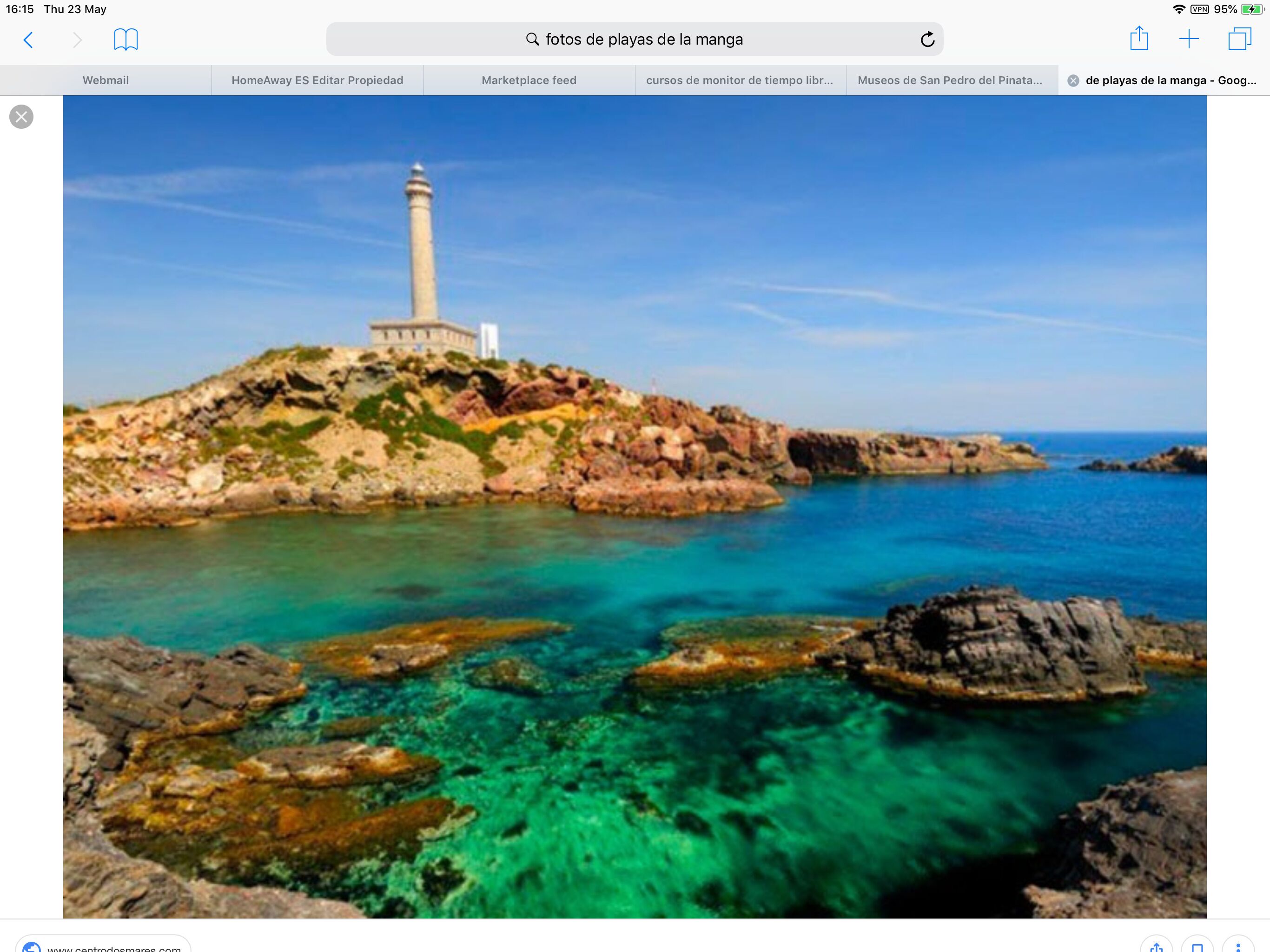Select cursos de monitor de tiempo libre tab
The width and height of the screenshot is (1270, 952).
pos(740,80)
